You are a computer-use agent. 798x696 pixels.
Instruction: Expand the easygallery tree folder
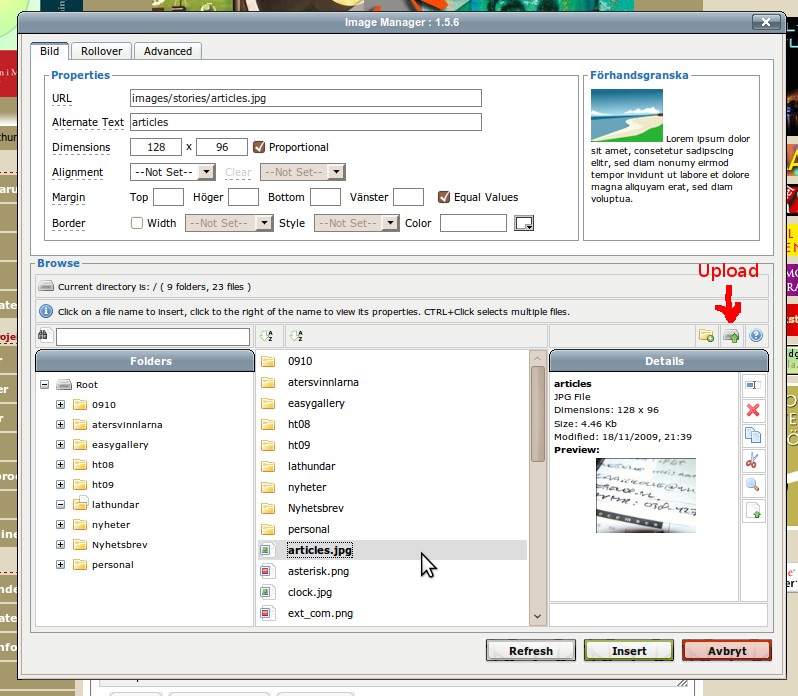pyautogui.click(x=61, y=444)
